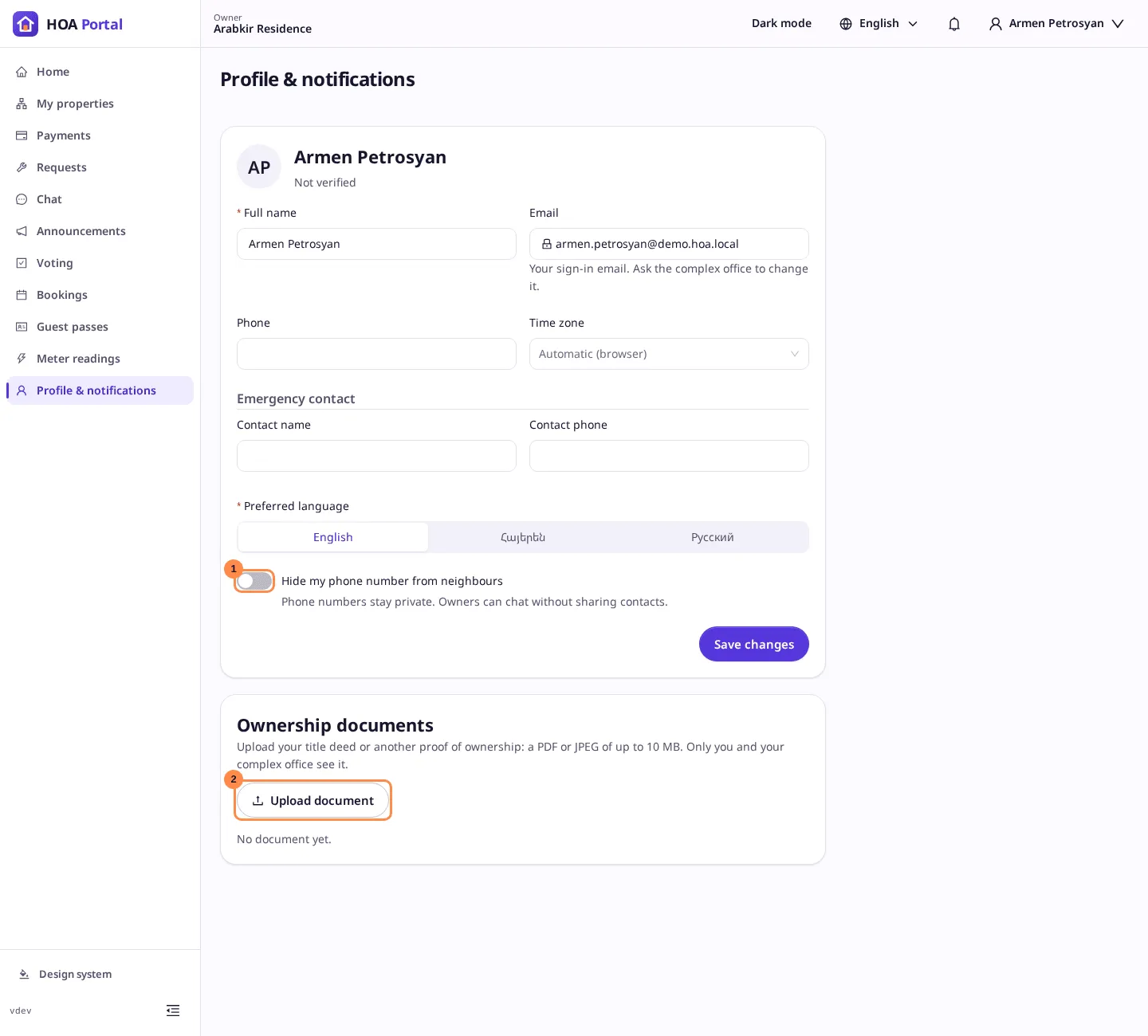Open the Profile & notifications menu item
The width and height of the screenshot is (1148, 1036).
100,390
